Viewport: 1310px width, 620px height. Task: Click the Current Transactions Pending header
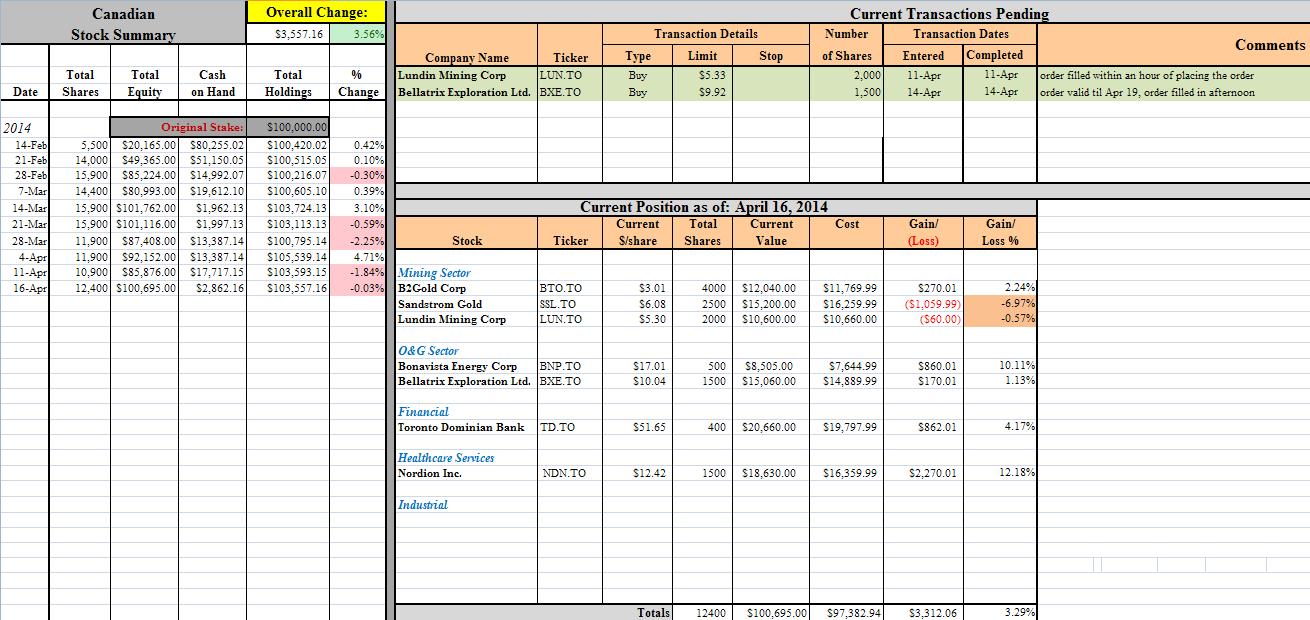coord(949,13)
